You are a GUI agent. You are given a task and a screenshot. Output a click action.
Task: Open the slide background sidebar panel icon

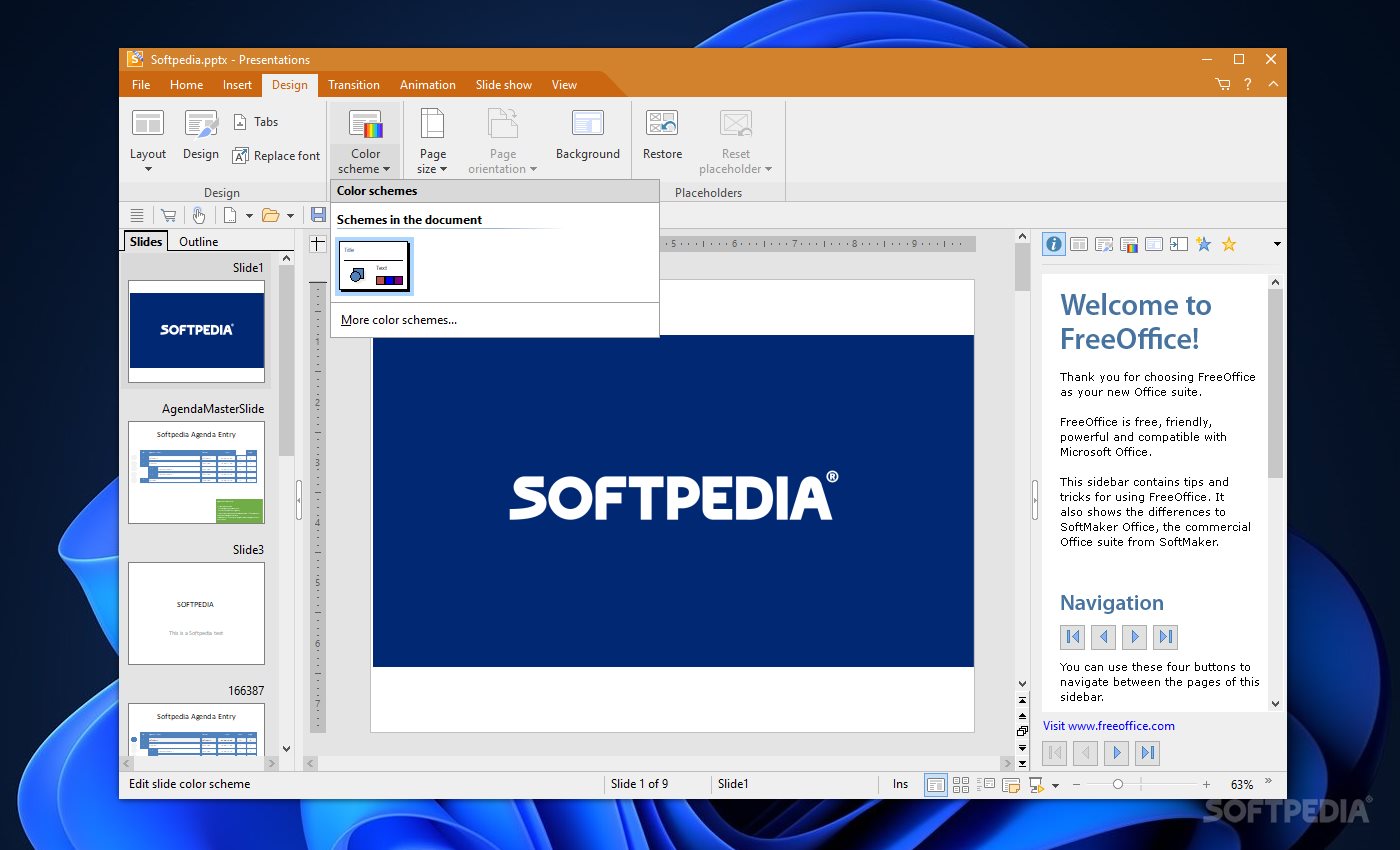point(1154,244)
